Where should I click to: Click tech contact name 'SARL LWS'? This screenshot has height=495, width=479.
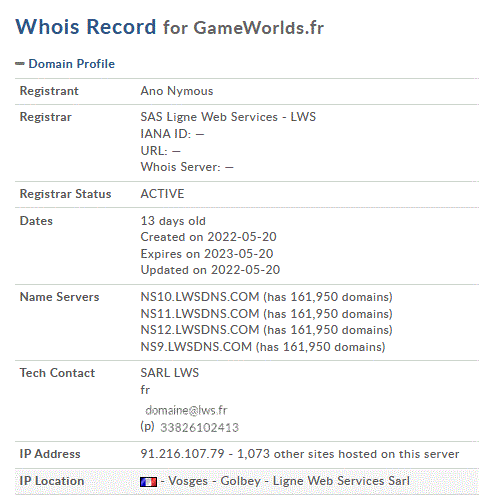170,373
